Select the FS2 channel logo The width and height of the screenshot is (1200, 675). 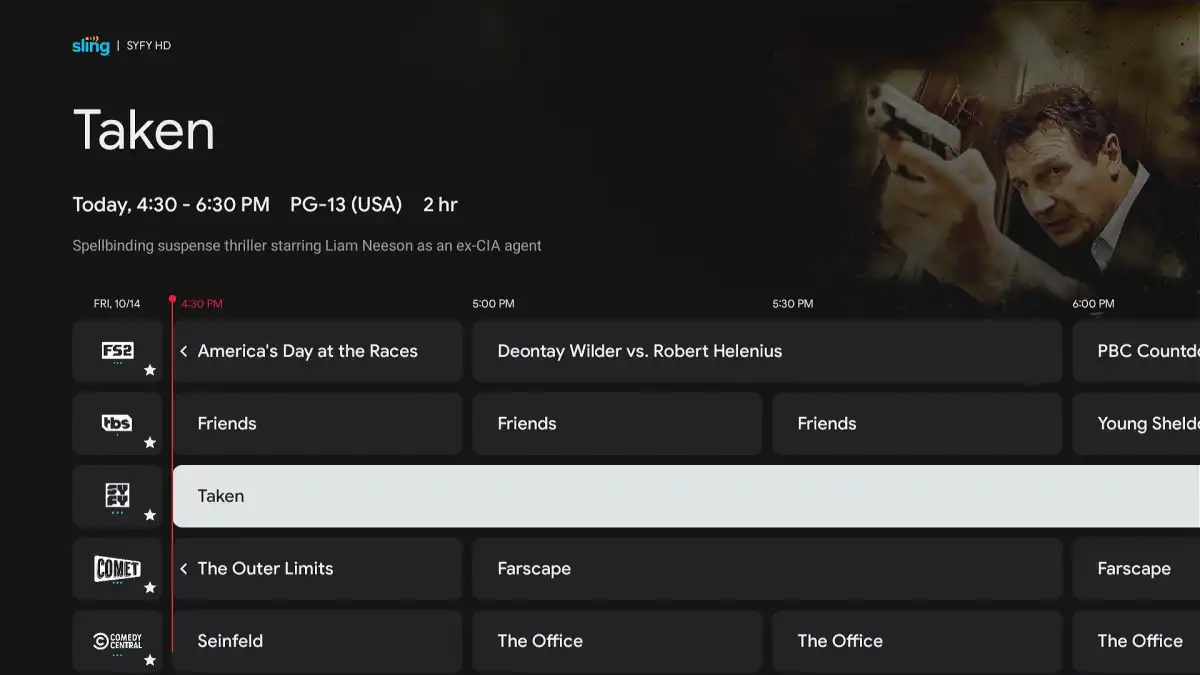(x=117, y=351)
